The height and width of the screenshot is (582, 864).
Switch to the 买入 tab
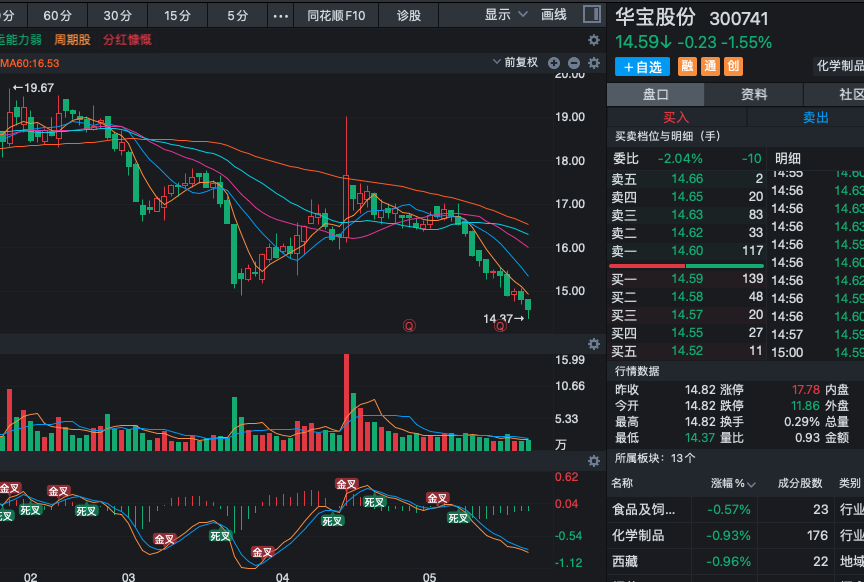tap(676, 117)
